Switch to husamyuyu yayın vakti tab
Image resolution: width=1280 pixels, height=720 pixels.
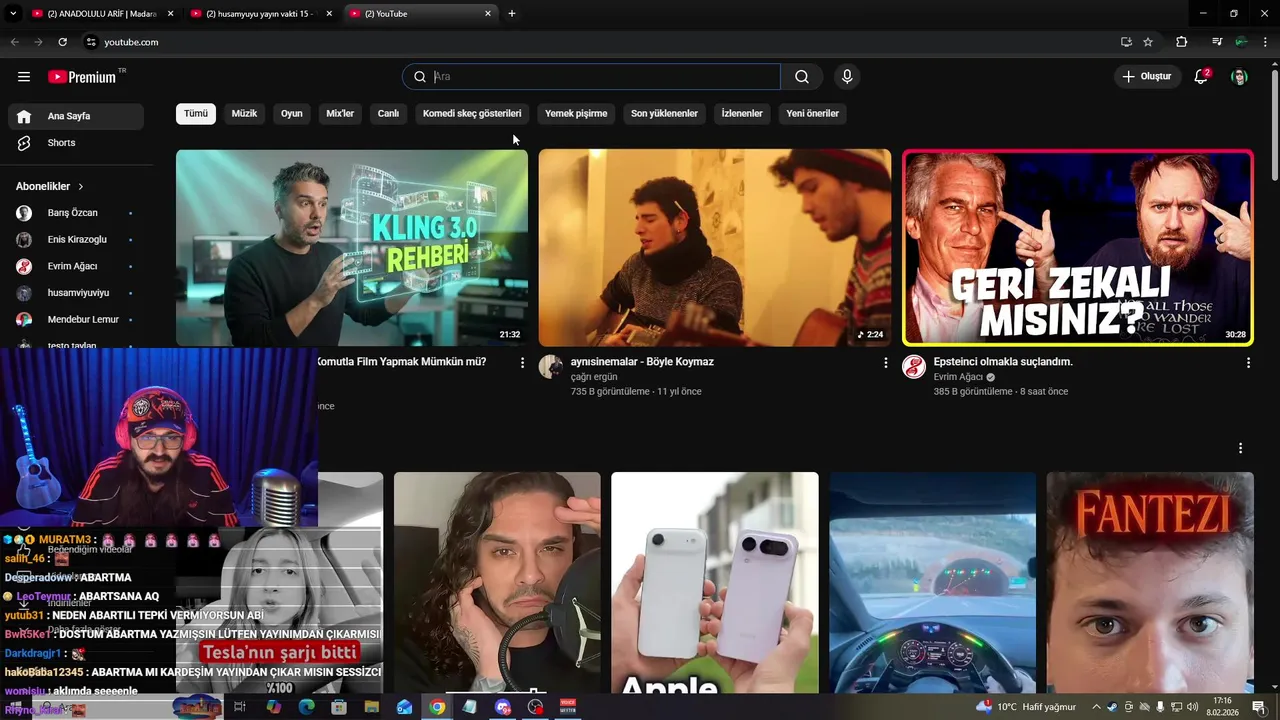pyautogui.click(x=261, y=14)
